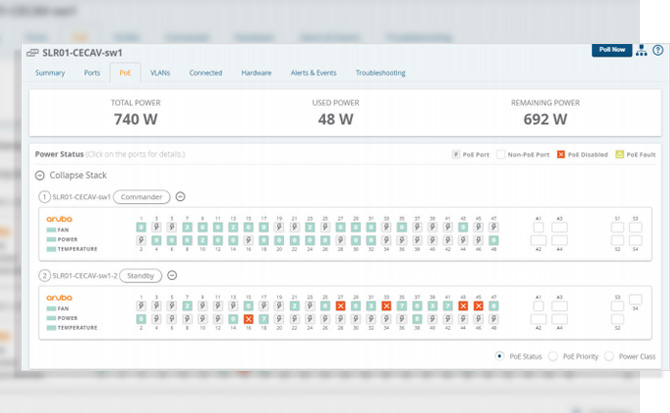Click port 1 on the Commander switch

pos(142,227)
